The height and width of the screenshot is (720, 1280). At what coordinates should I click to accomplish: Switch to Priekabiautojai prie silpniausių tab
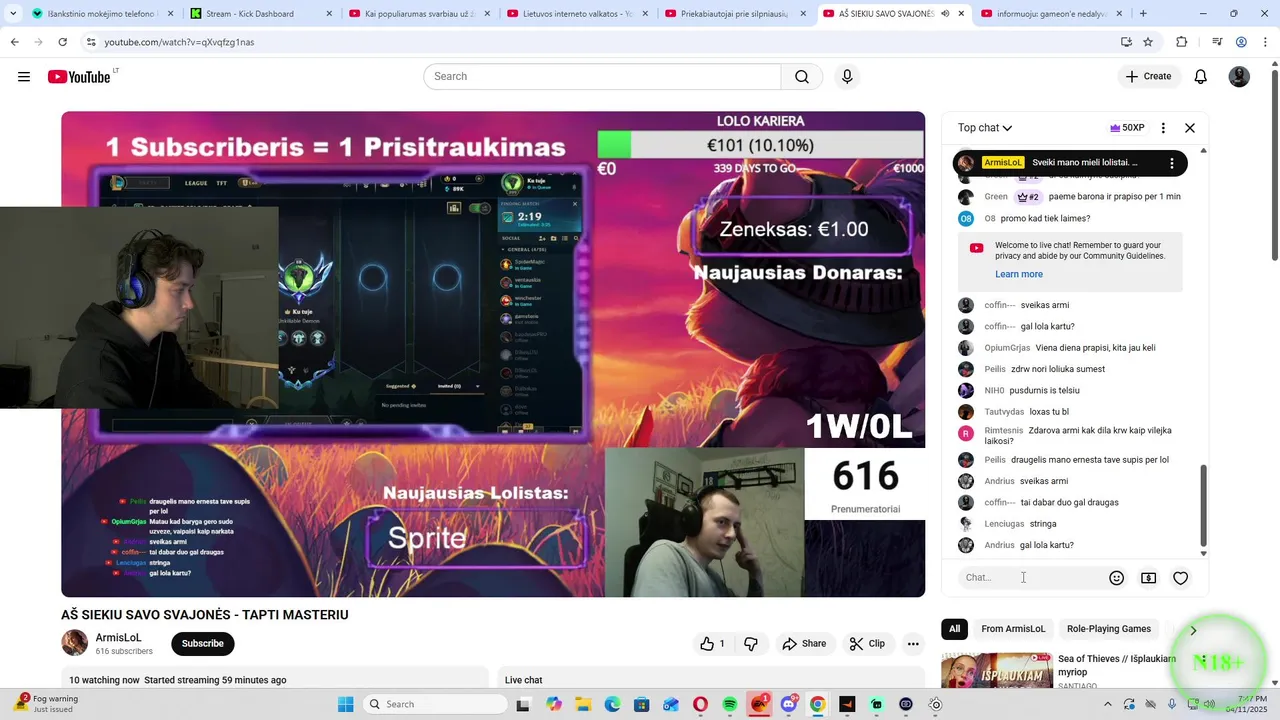point(733,14)
